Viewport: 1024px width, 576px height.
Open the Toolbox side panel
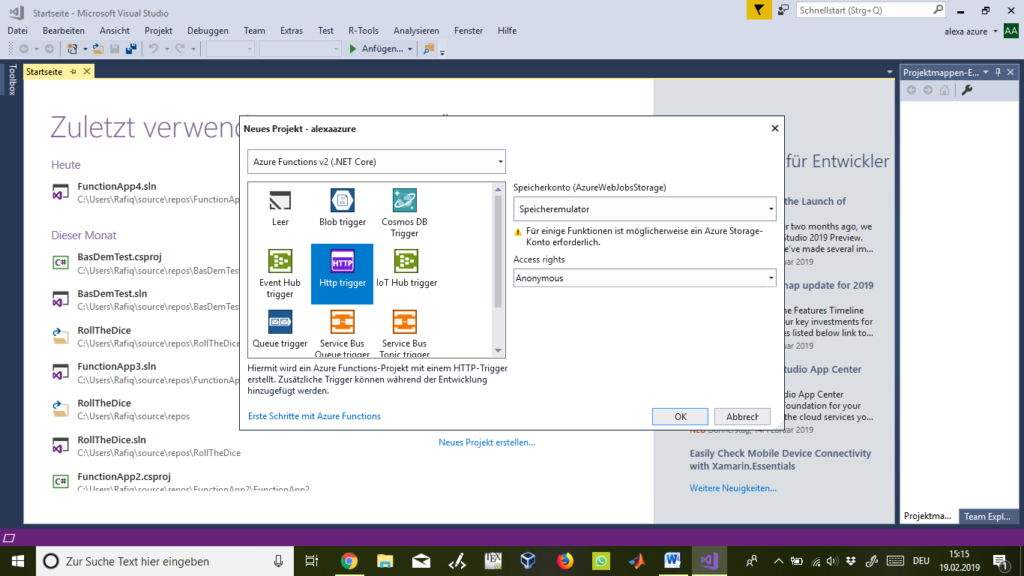click(x=12, y=80)
